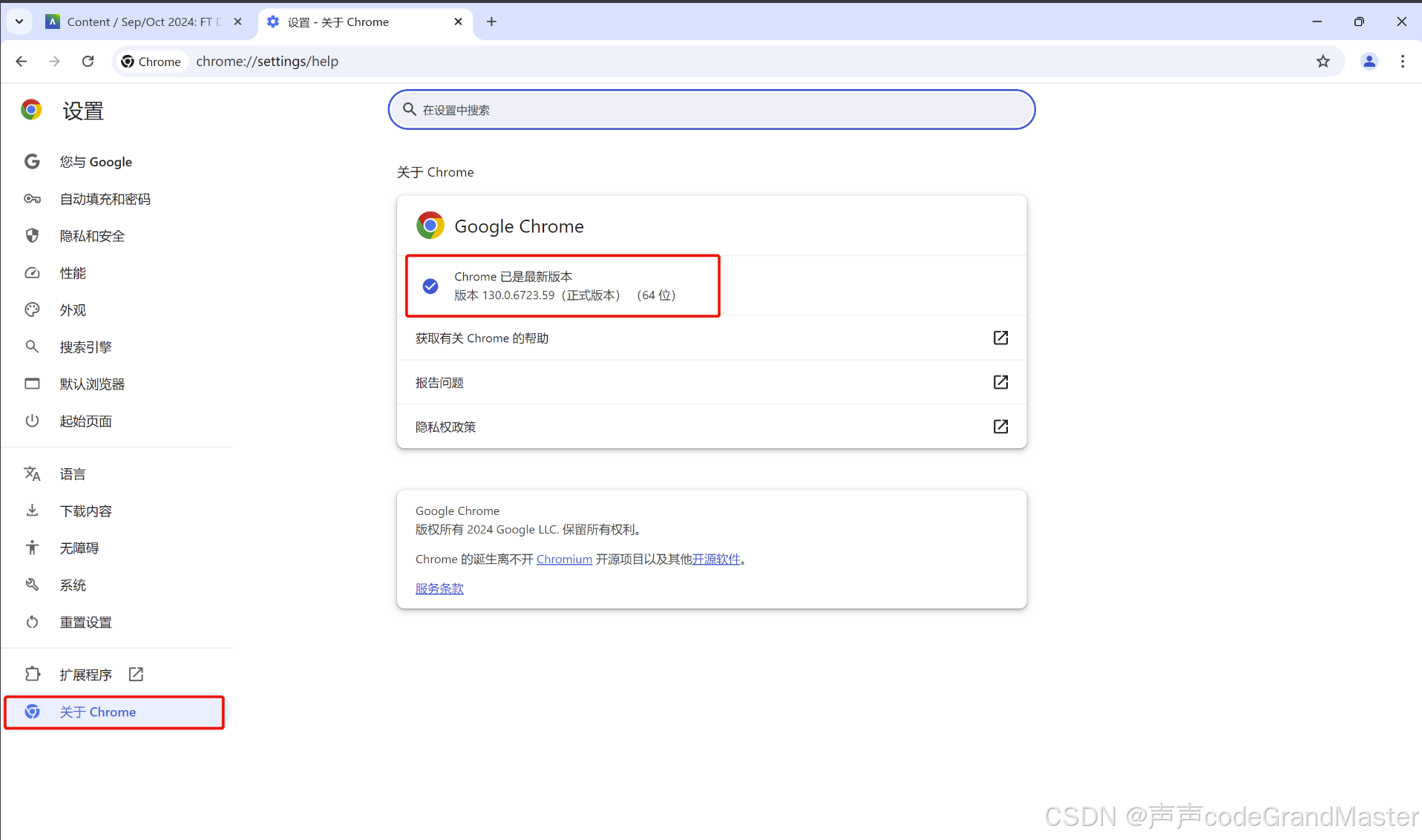The height and width of the screenshot is (840, 1422).
Task: Click the Google G icon in sidebar
Action: tap(32, 162)
